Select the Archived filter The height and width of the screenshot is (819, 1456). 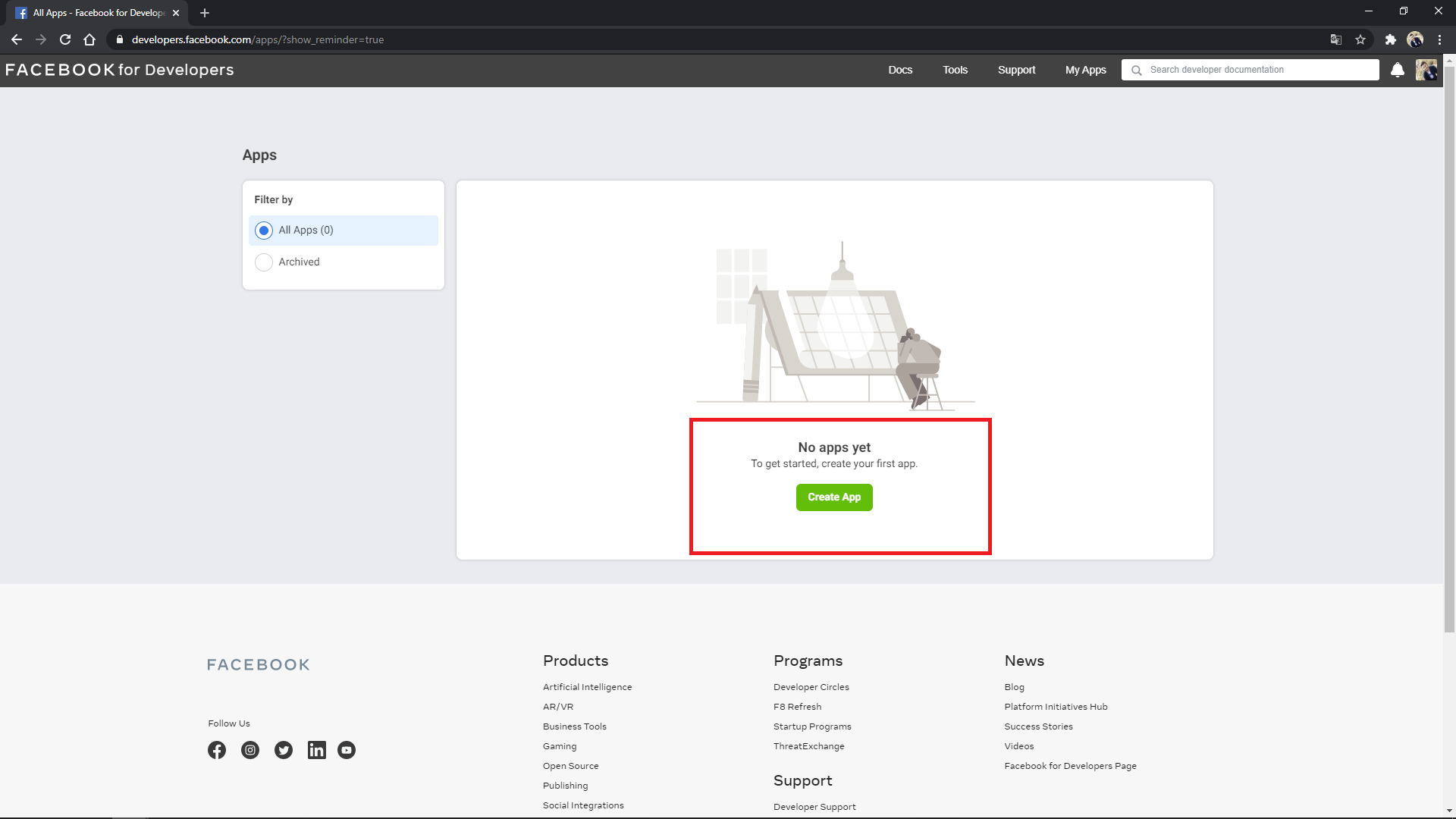[344, 262]
